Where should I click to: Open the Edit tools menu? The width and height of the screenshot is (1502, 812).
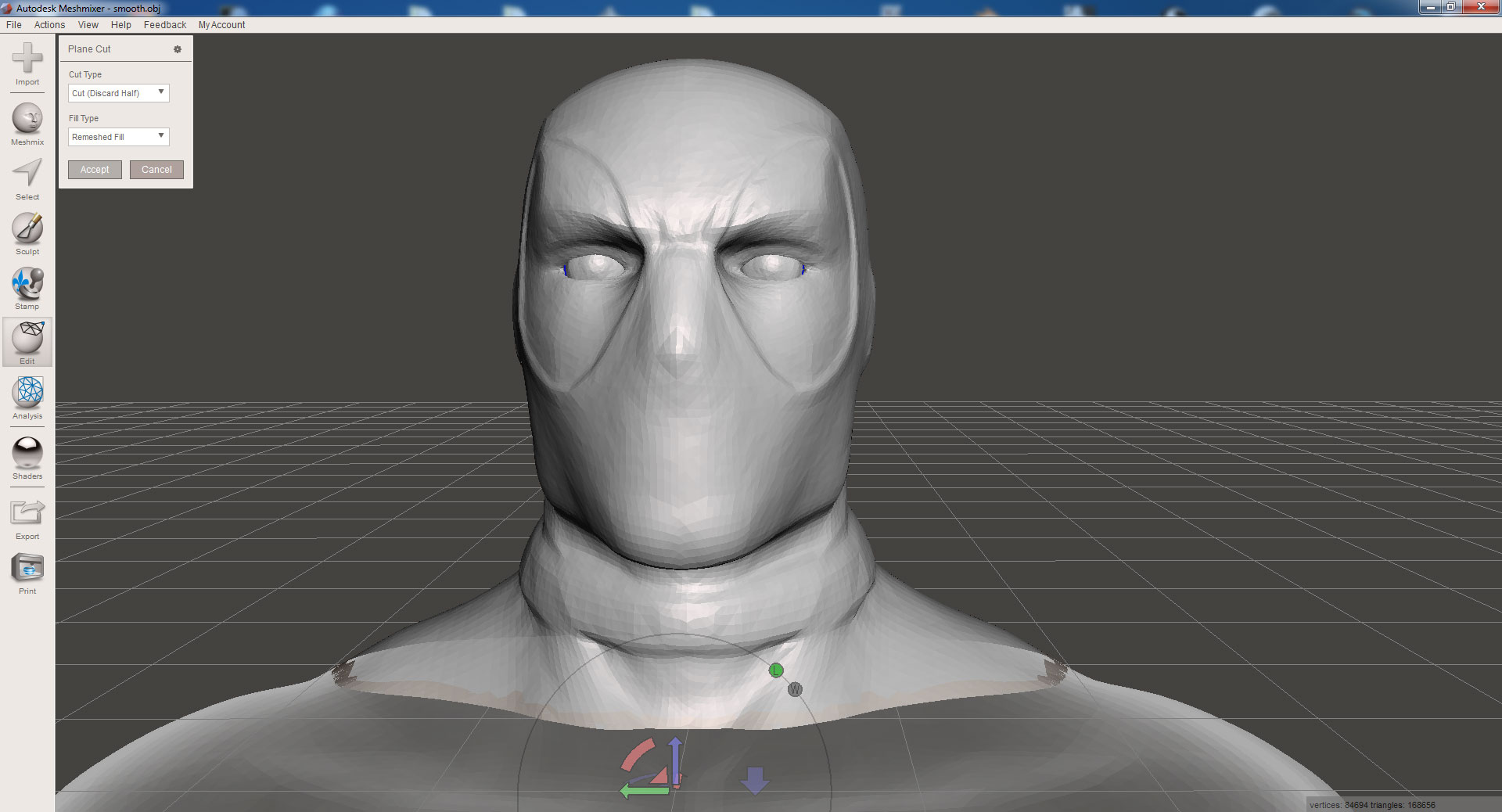pyautogui.click(x=27, y=343)
